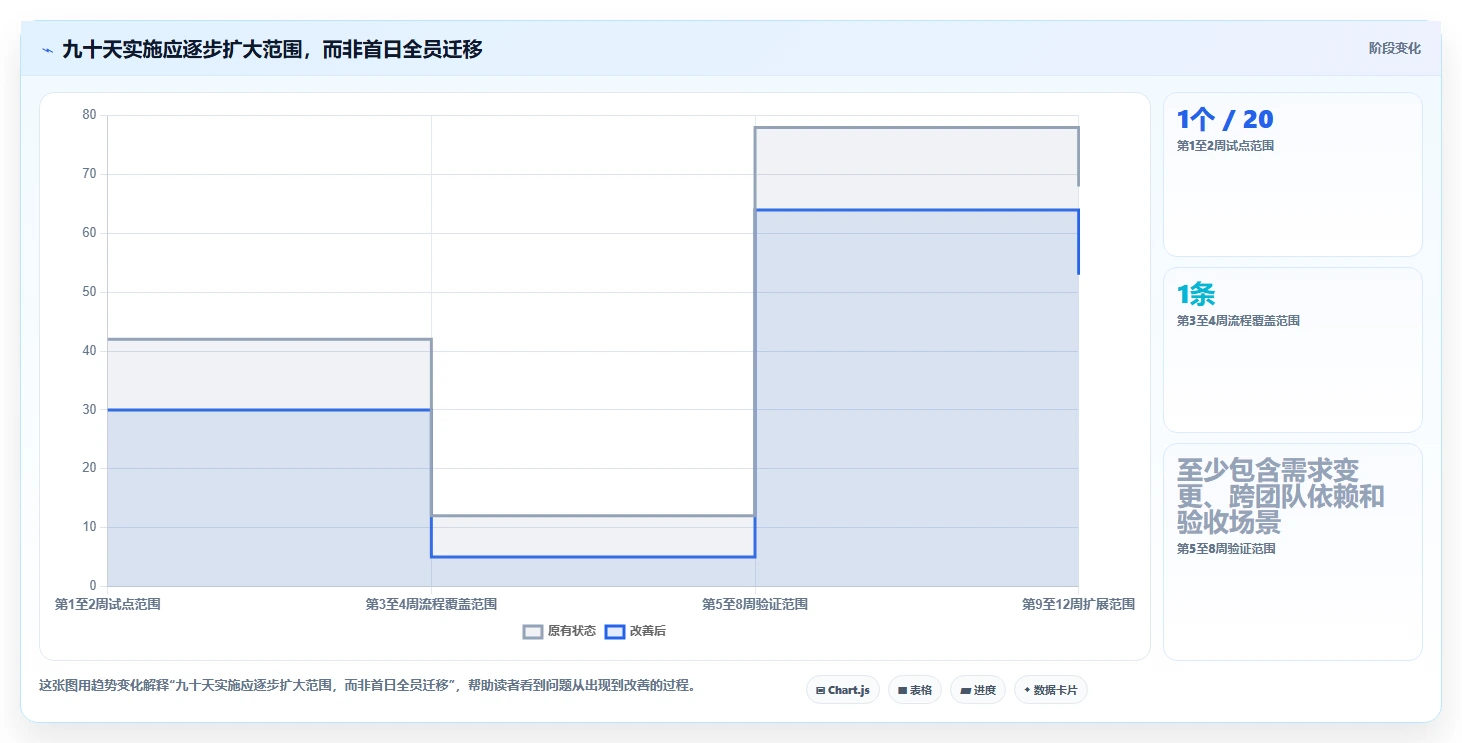Click the grey 原有状态 step line at 12
1462x743 pixels.
click(593, 516)
